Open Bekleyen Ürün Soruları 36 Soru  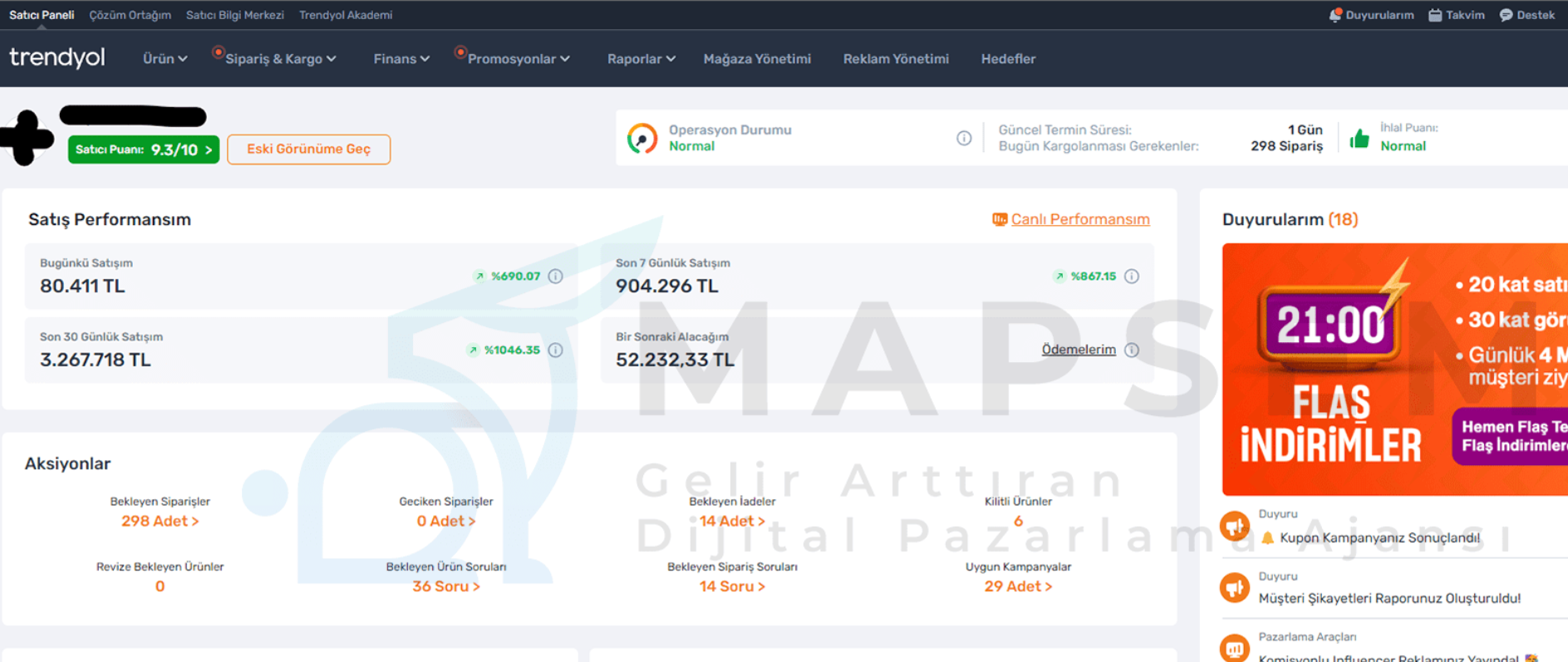pyautogui.click(x=446, y=586)
